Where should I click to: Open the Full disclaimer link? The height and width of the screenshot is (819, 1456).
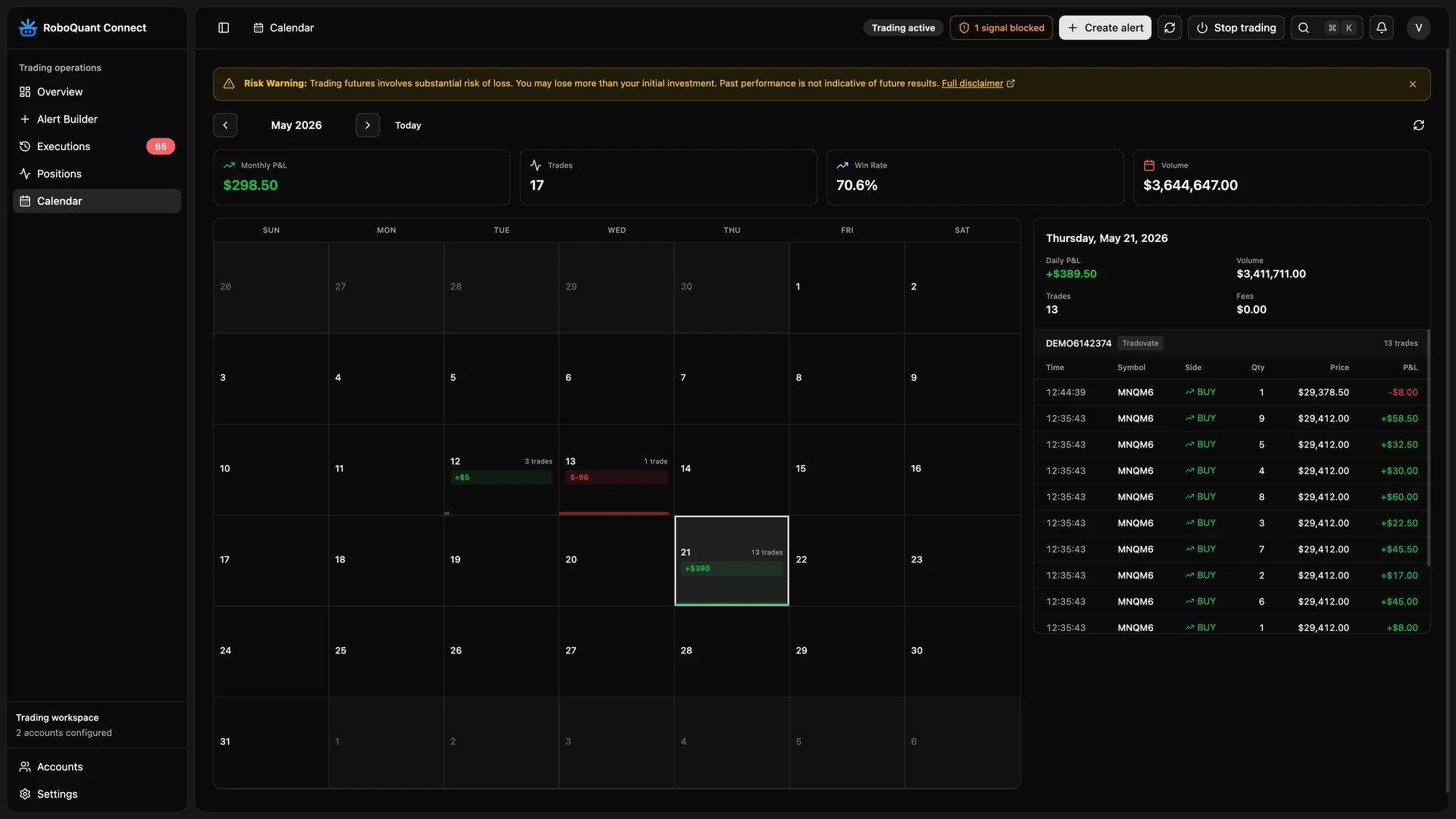click(972, 84)
